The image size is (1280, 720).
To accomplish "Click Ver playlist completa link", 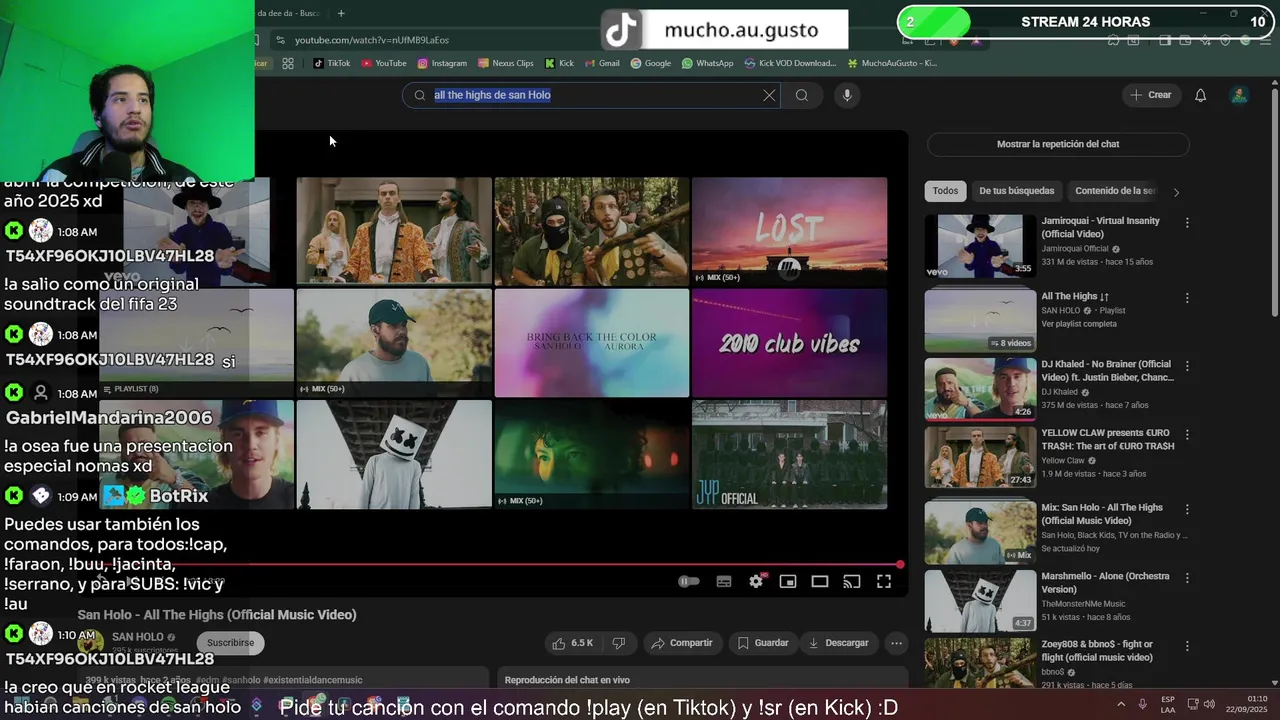I will tap(1079, 324).
